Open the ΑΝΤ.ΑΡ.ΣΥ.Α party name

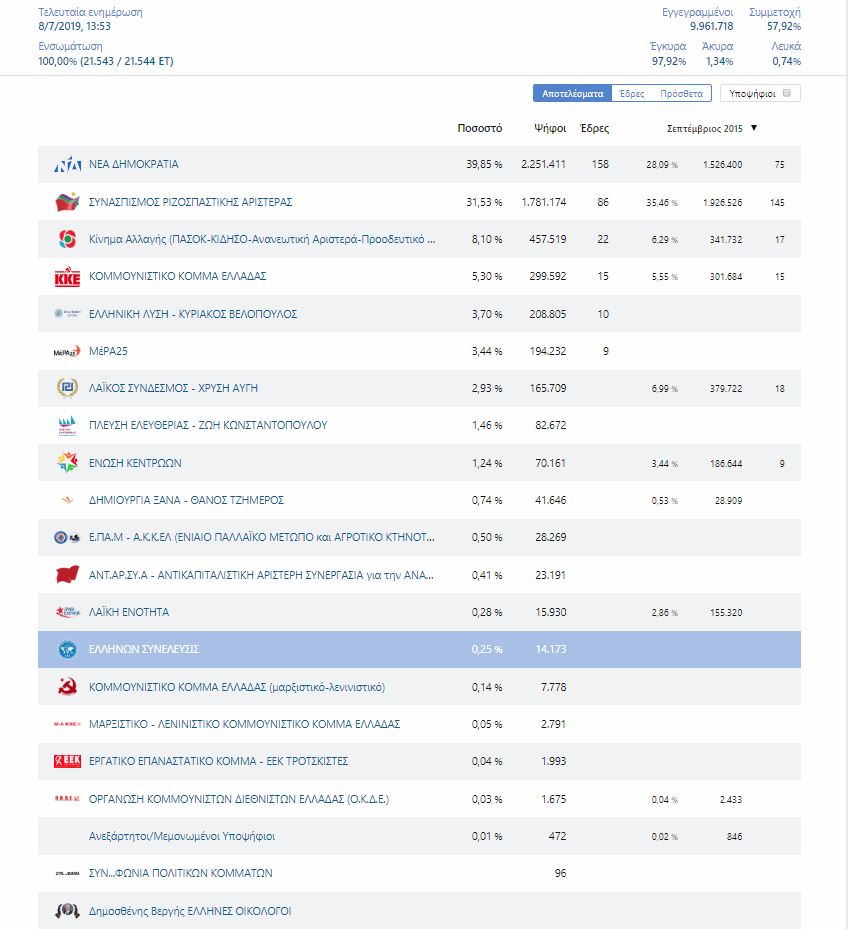pyautogui.click(x=261, y=575)
